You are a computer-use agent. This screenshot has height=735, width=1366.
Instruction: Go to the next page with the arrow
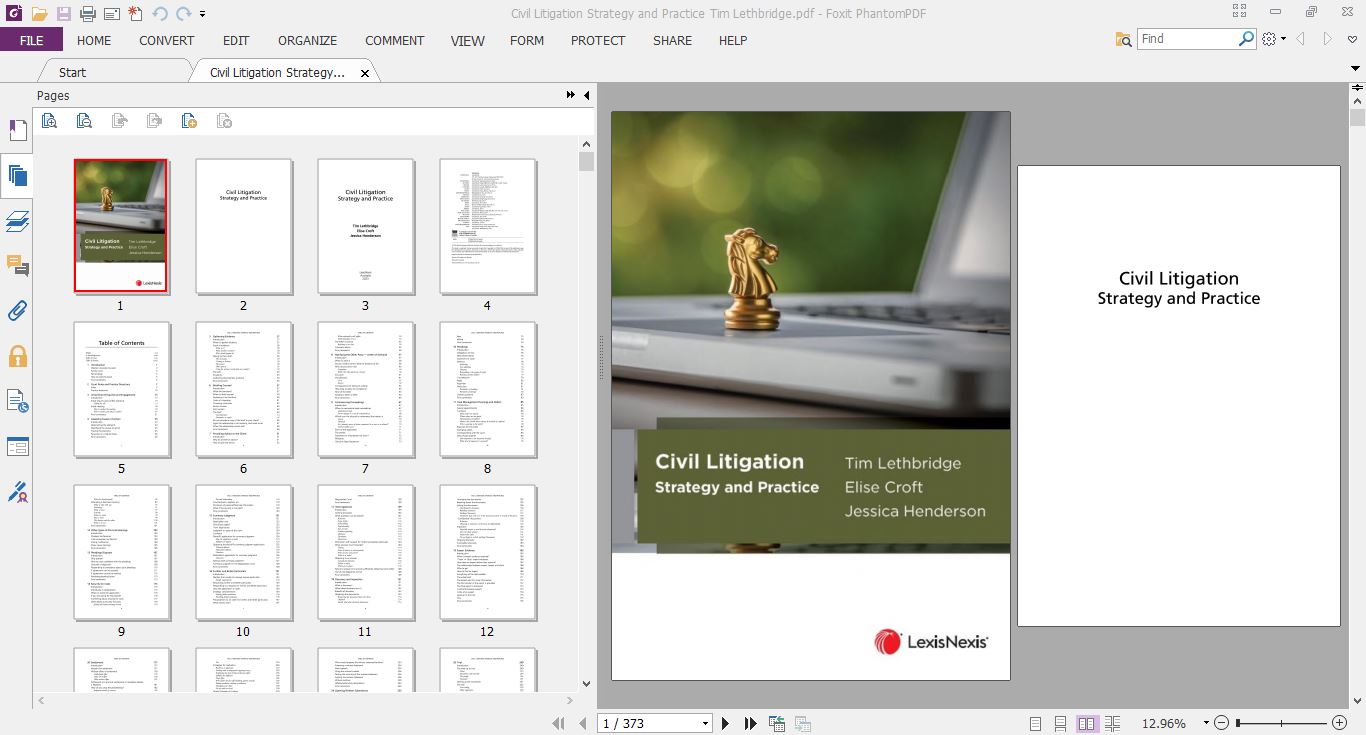726,723
